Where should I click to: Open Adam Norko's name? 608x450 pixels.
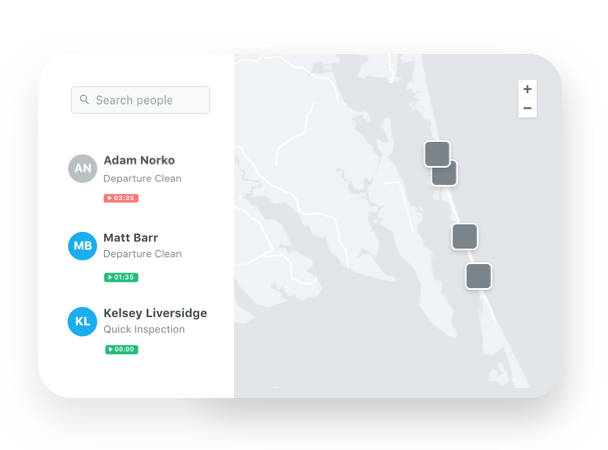(139, 160)
